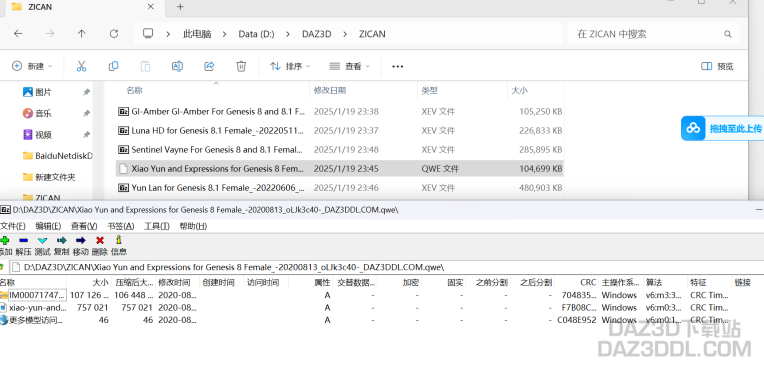
Task: Open the 查看 (View) dropdown
Action: point(349,66)
